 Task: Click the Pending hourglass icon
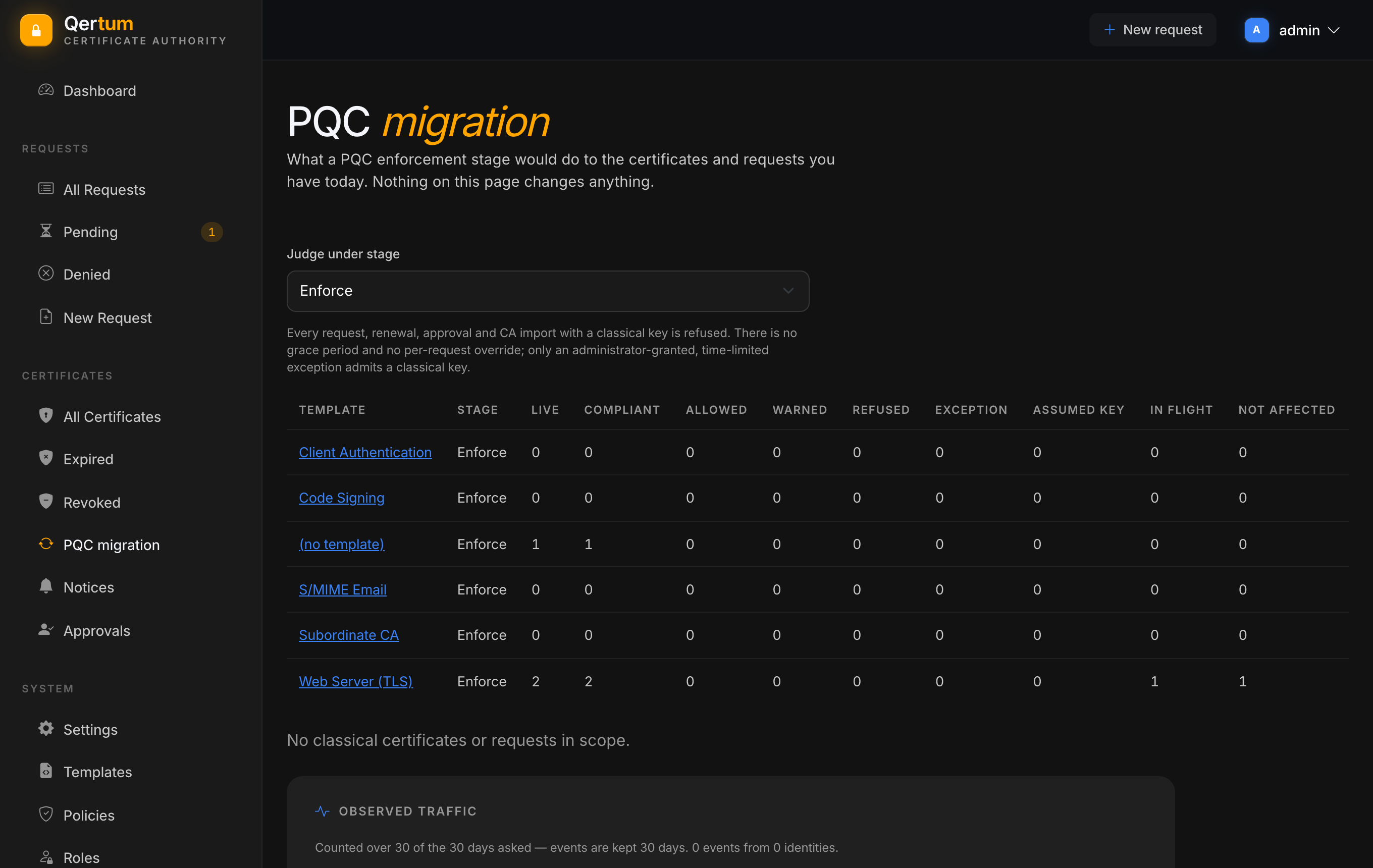pos(45,231)
